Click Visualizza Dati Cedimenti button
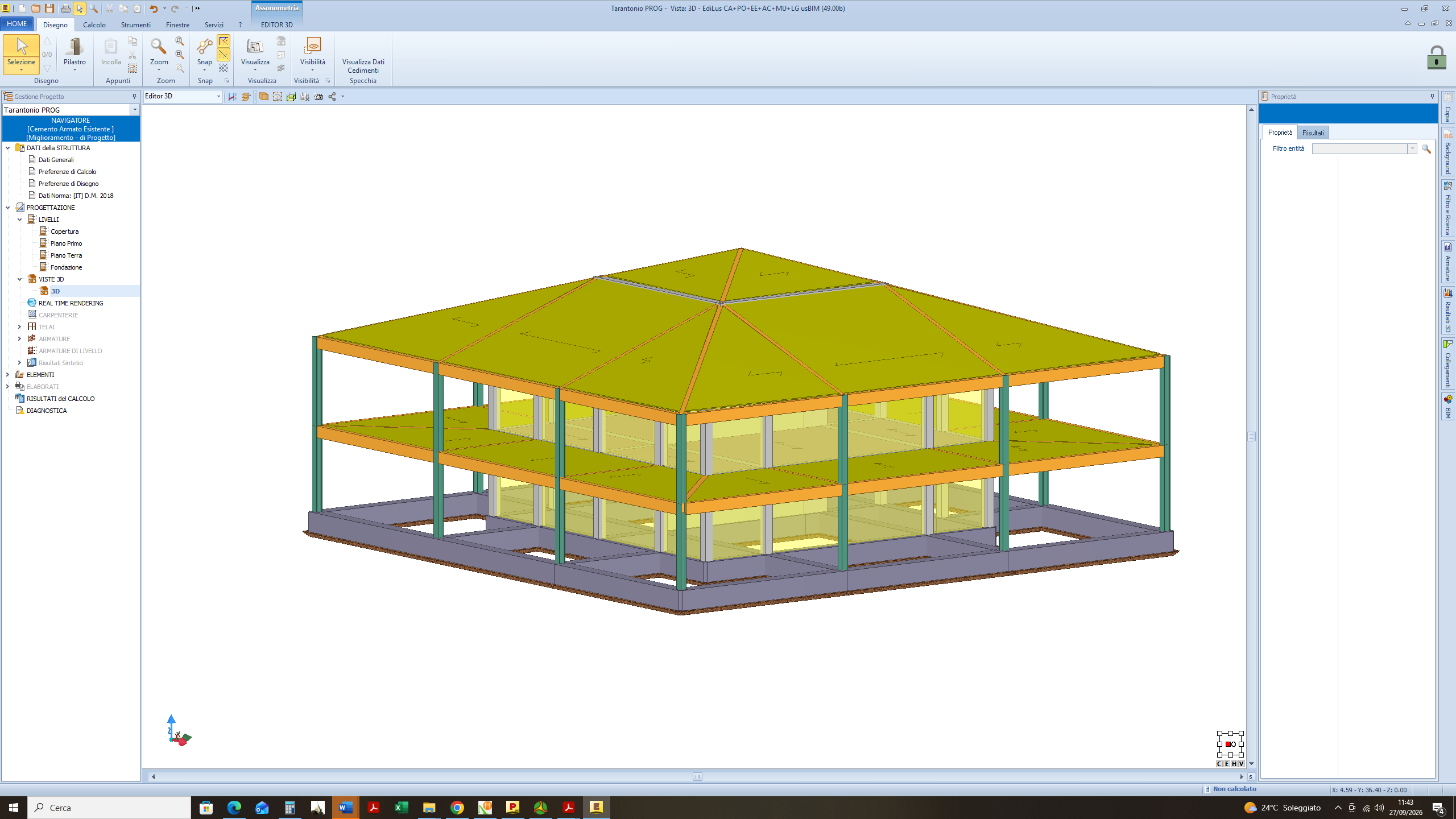The image size is (1456, 819). (363, 66)
